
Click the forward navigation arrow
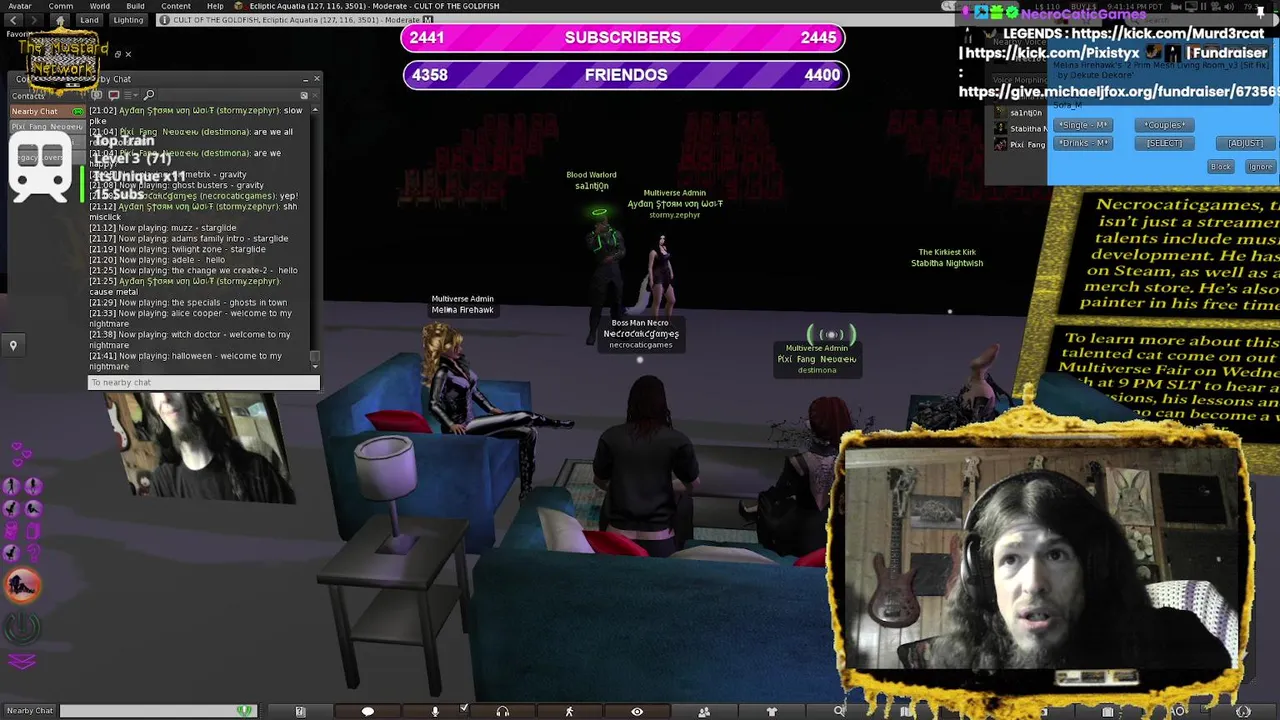click(x=35, y=20)
